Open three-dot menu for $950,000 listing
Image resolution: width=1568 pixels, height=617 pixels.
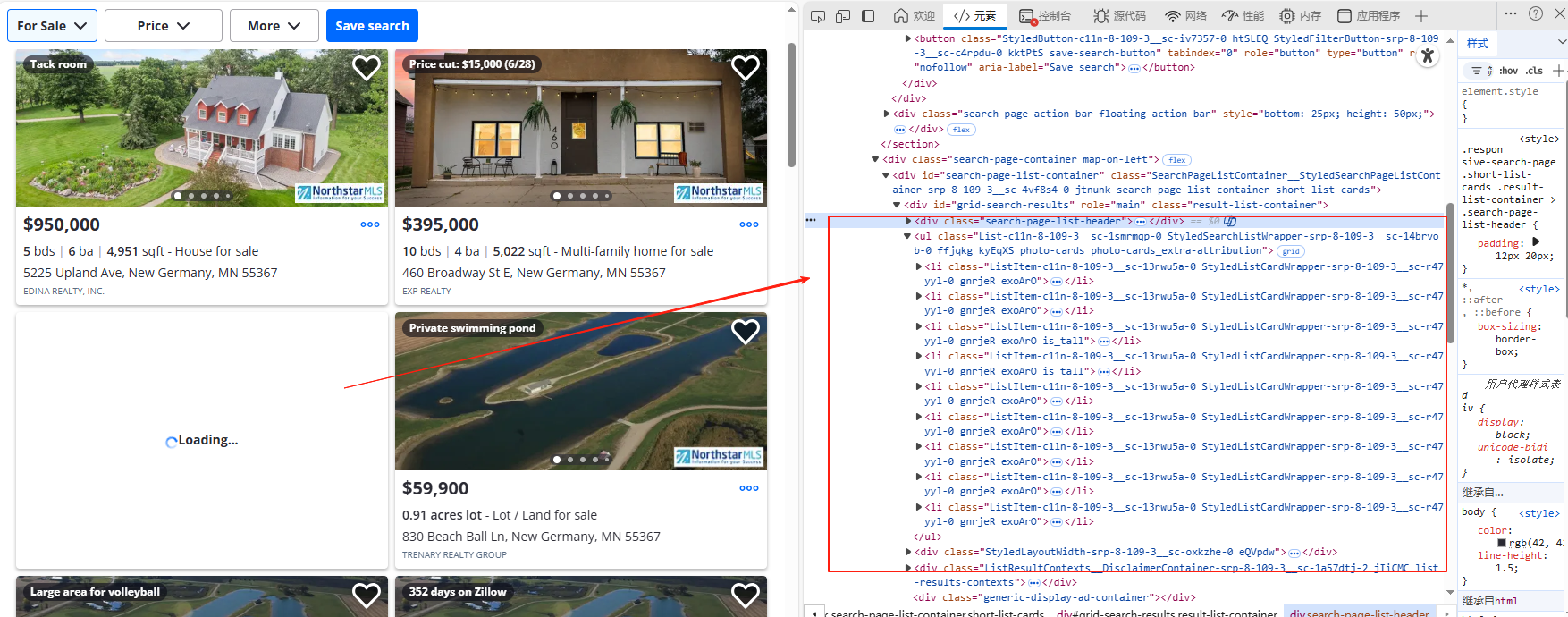370,224
